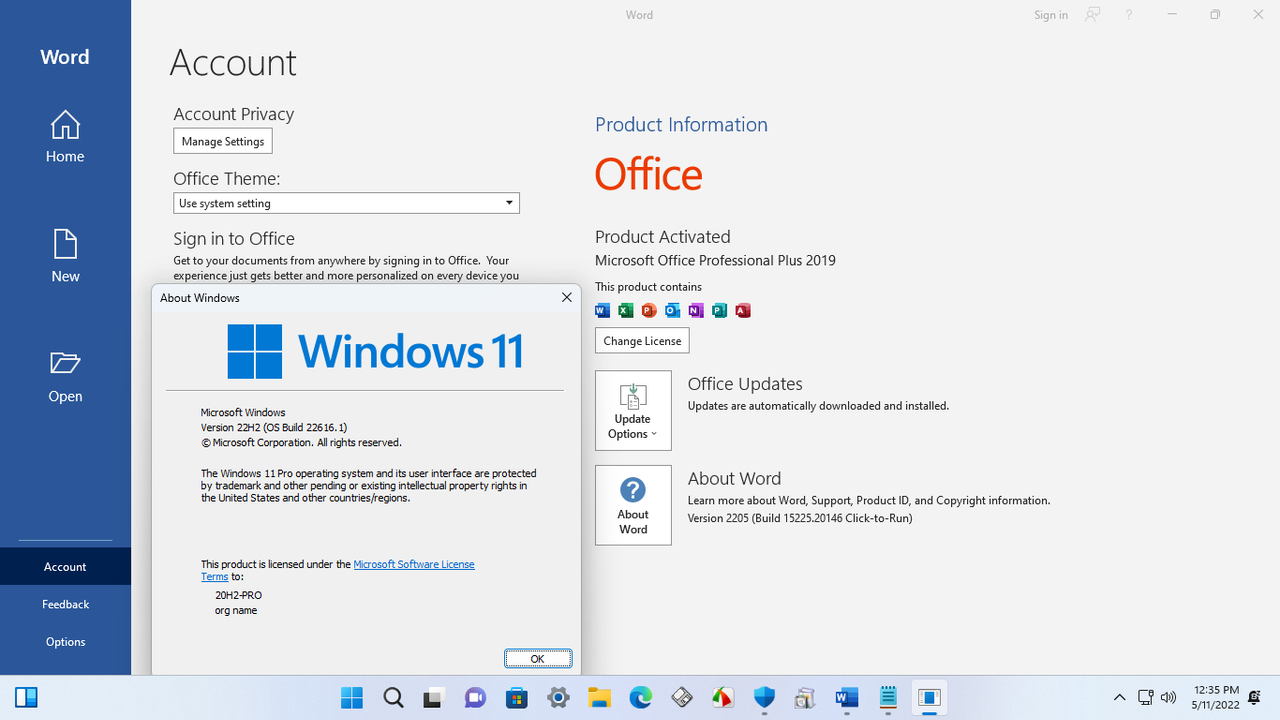The height and width of the screenshot is (720, 1280).
Task: Click the 20H2-PRO licensee name
Action: [x=238, y=595]
